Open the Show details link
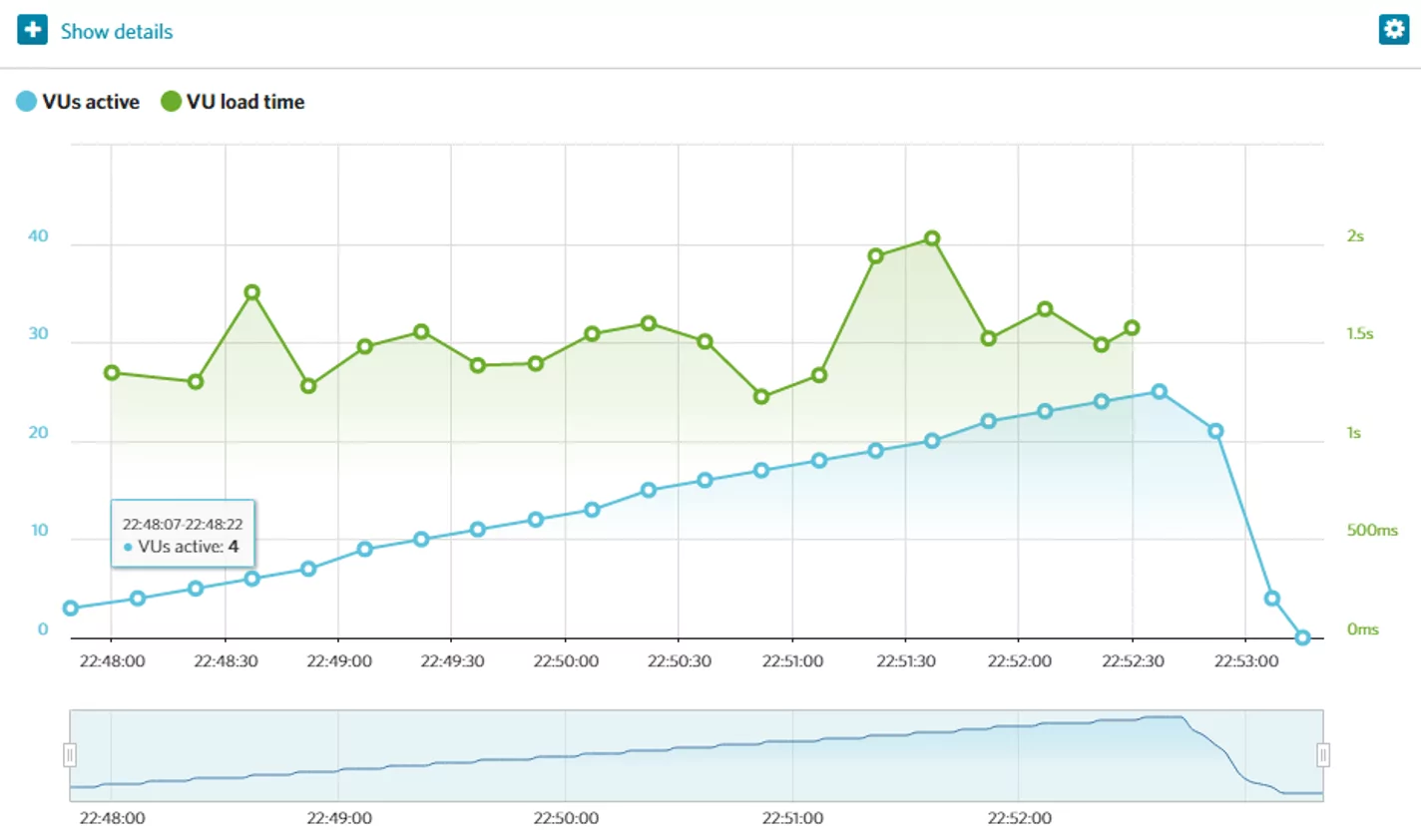This screenshot has width=1421, height=840. tap(116, 32)
